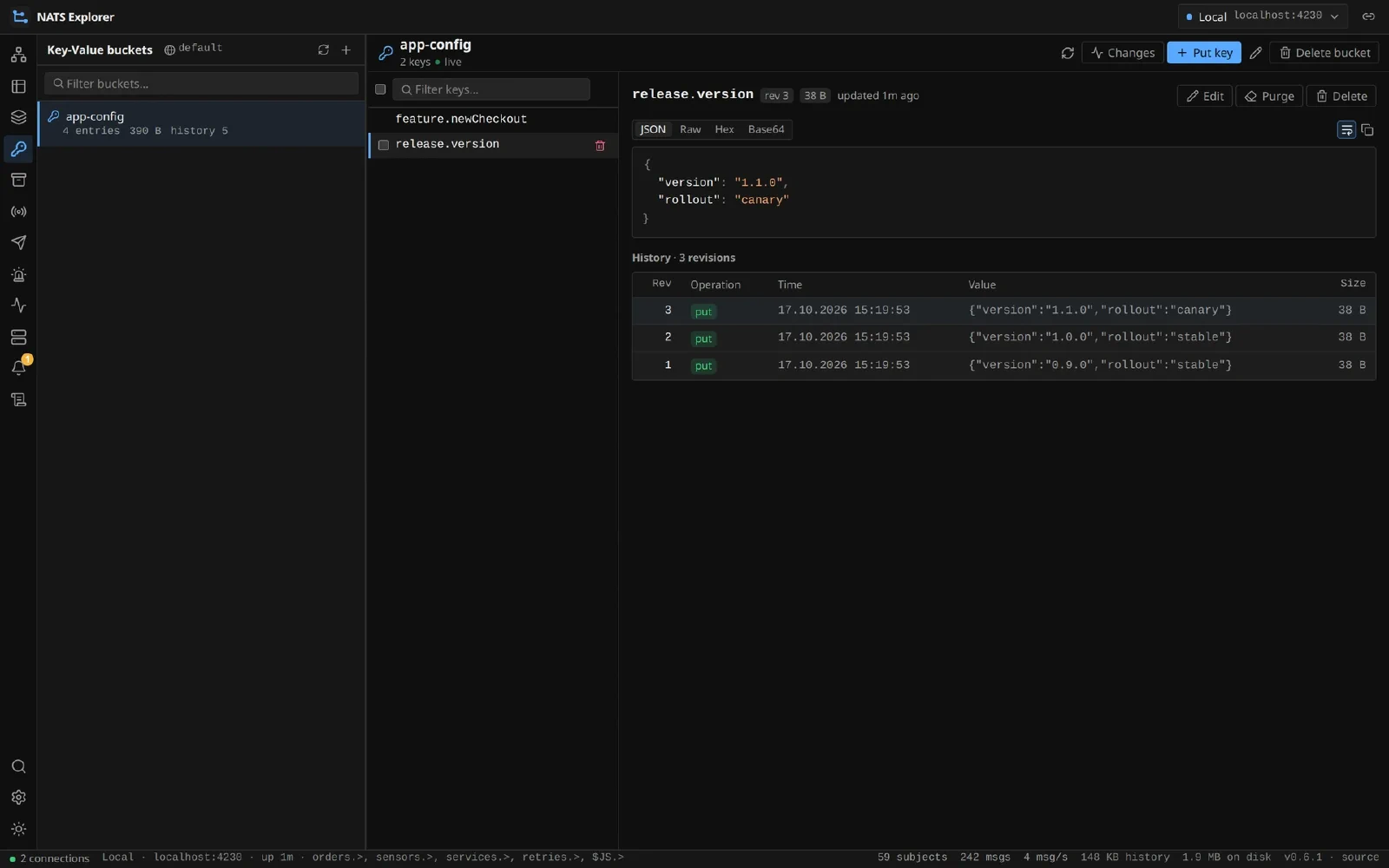The image size is (1389, 868).
Task: Open the search magnifier in sidebar bottom
Action: click(x=18, y=766)
